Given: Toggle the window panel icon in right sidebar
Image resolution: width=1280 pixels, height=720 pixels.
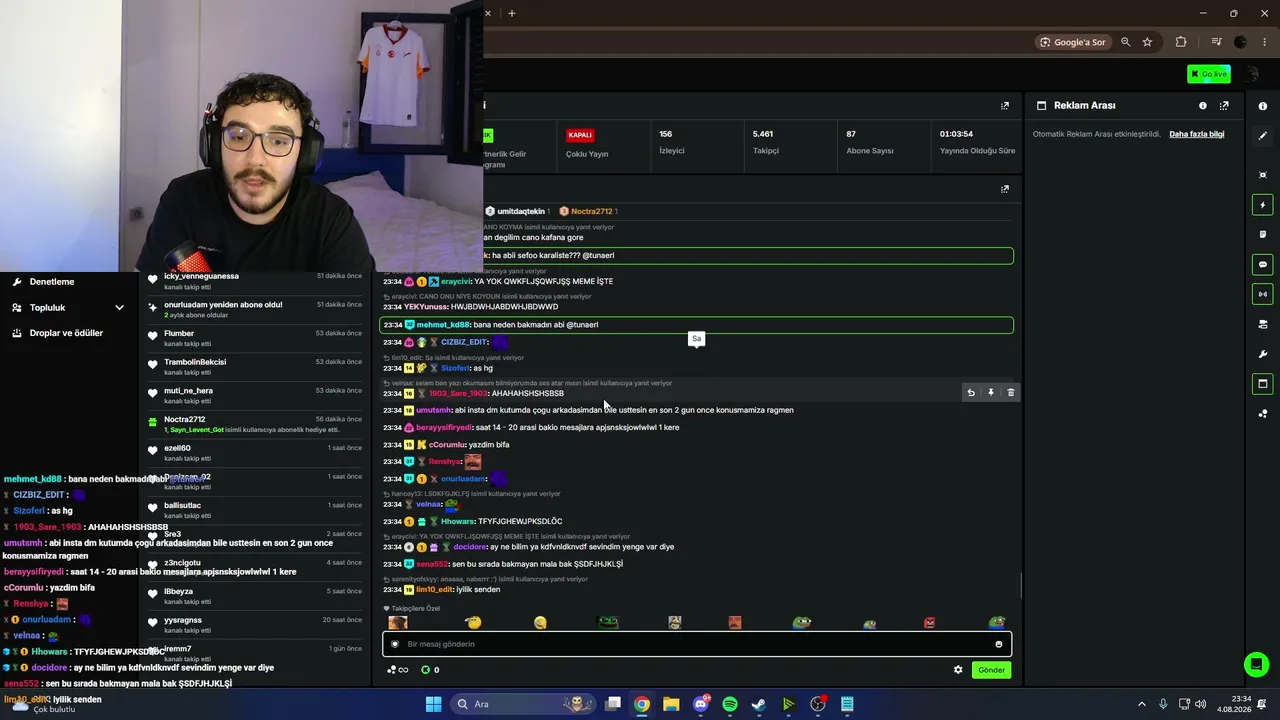Looking at the screenshot, I should pyautogui.click(x=1262, y=384).
